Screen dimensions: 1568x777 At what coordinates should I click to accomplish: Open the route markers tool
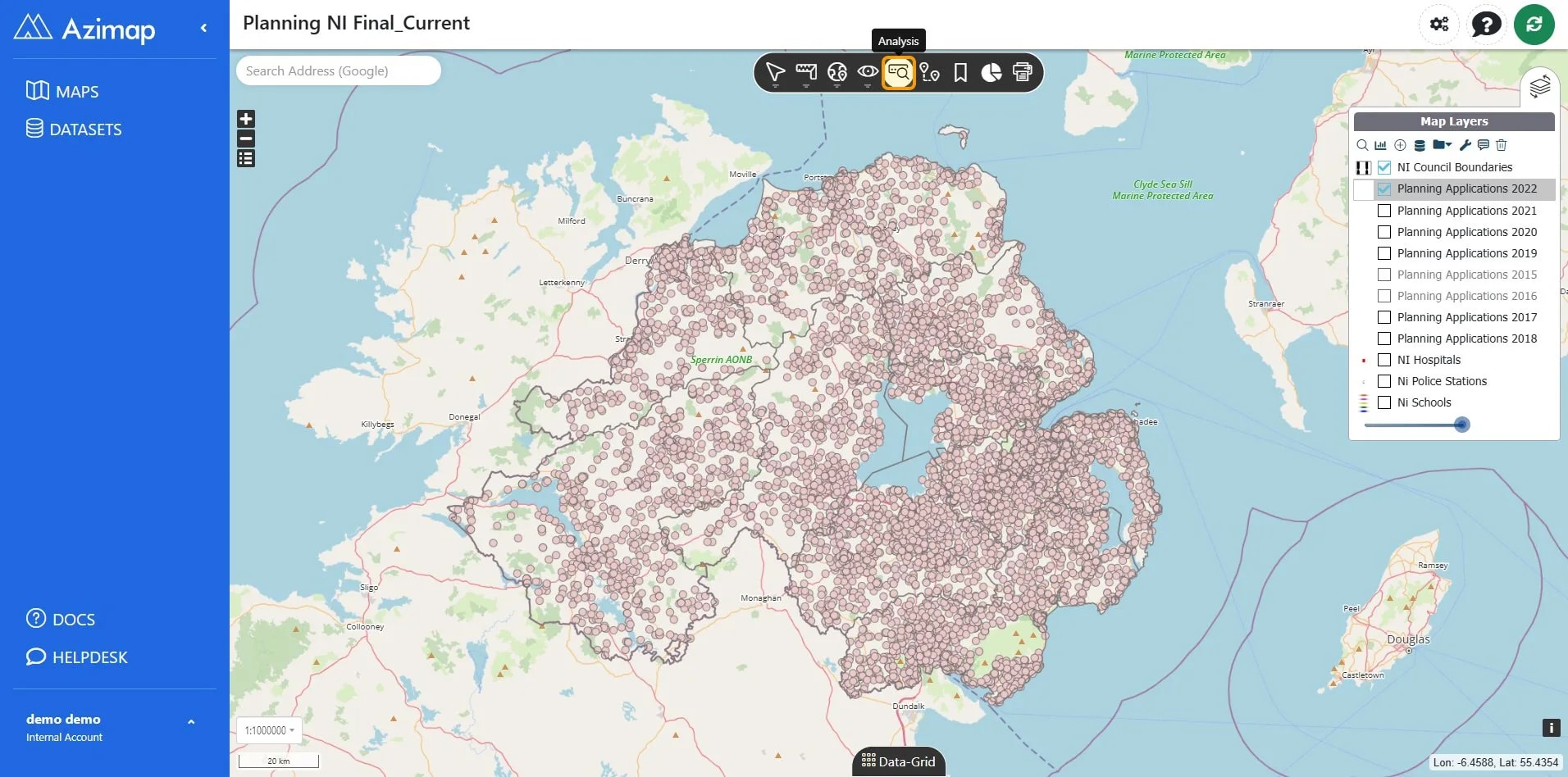click(x=929, y=73)
